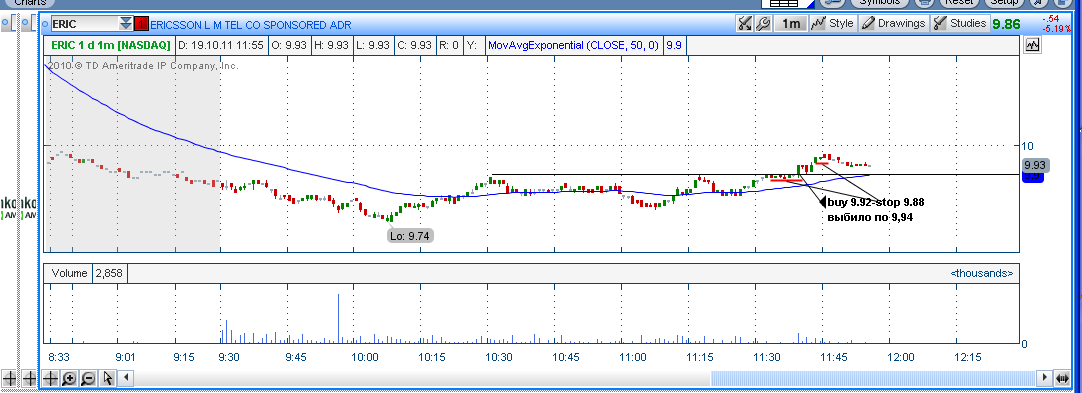
Task: Select the crosshair cursor tool in chart
Action: (50, 378)
